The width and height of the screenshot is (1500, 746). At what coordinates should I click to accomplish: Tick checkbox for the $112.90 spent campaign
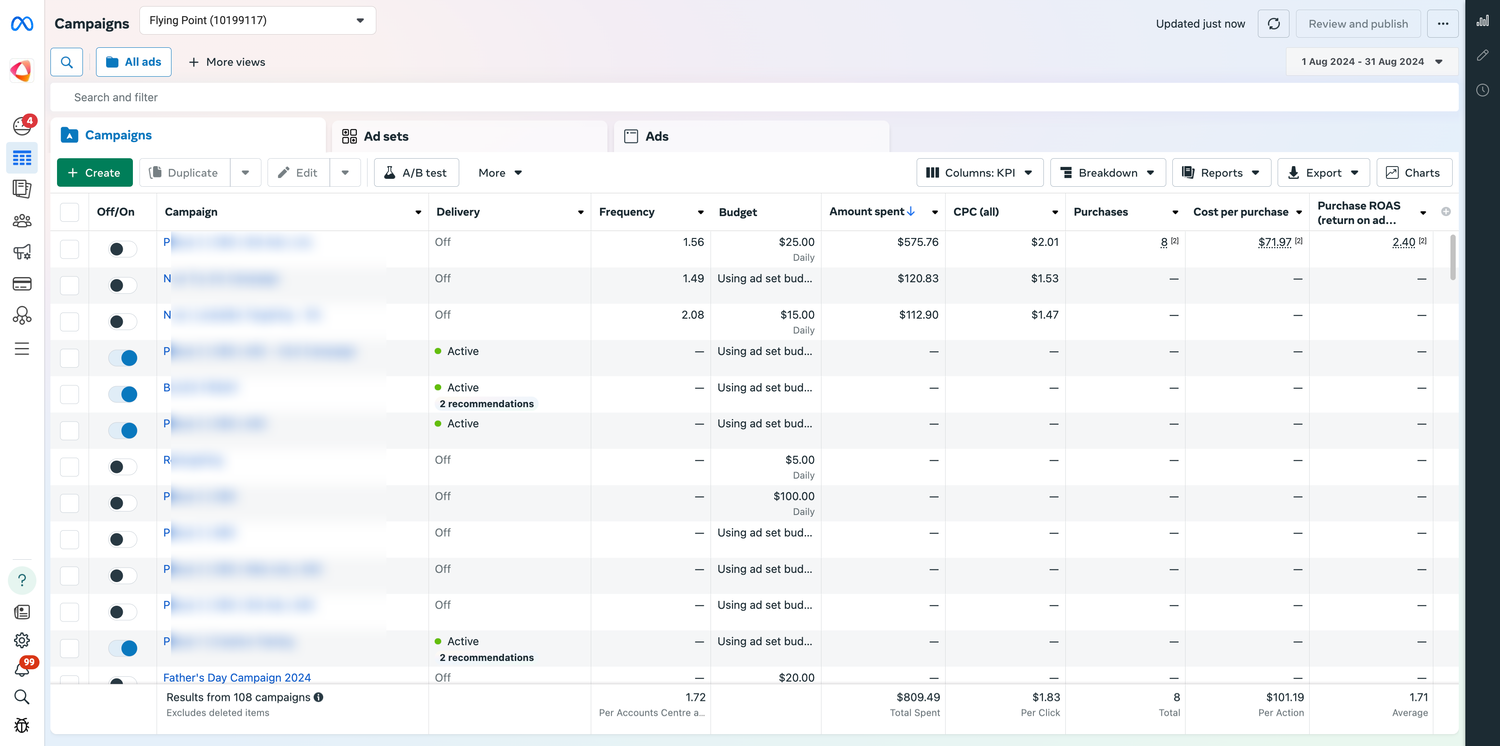pyautogui.click(x=69, y=322)
